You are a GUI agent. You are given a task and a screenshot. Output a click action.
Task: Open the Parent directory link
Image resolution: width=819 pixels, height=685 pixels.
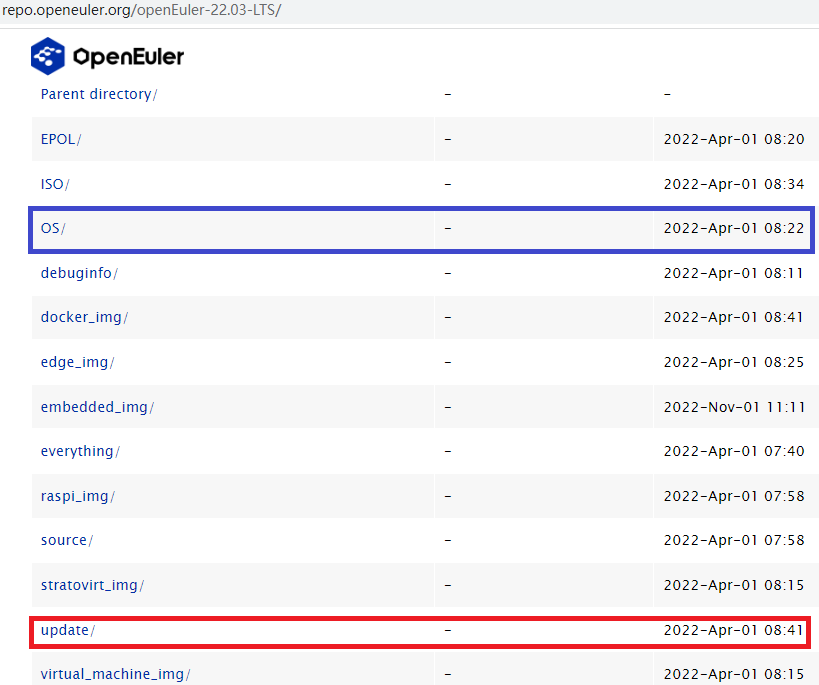[x=94, y=93]
